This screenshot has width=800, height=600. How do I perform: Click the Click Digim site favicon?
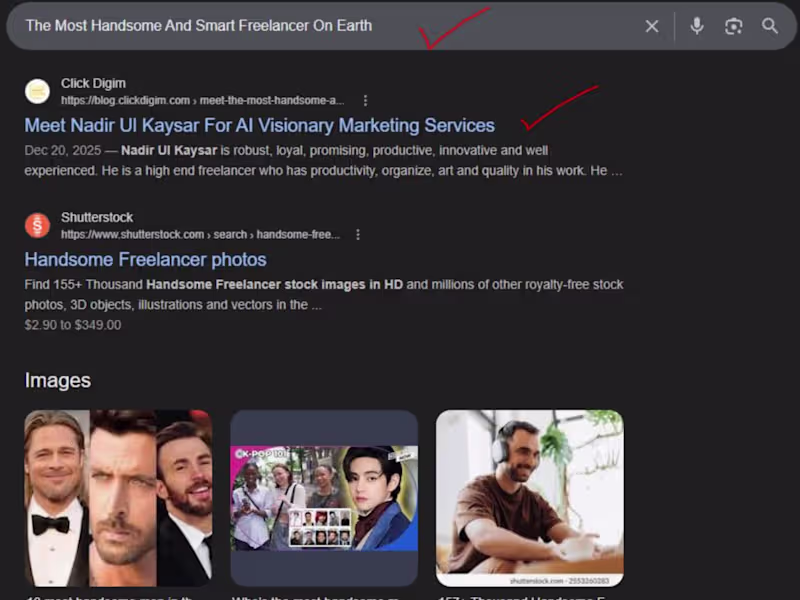(x=37, y=91)
